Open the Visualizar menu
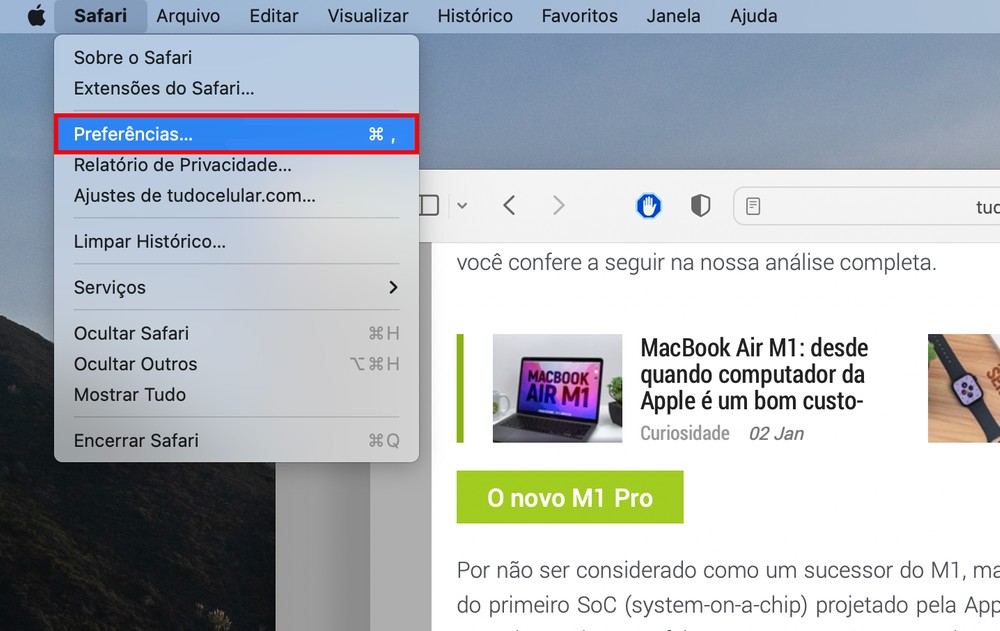 pos(368,16)
